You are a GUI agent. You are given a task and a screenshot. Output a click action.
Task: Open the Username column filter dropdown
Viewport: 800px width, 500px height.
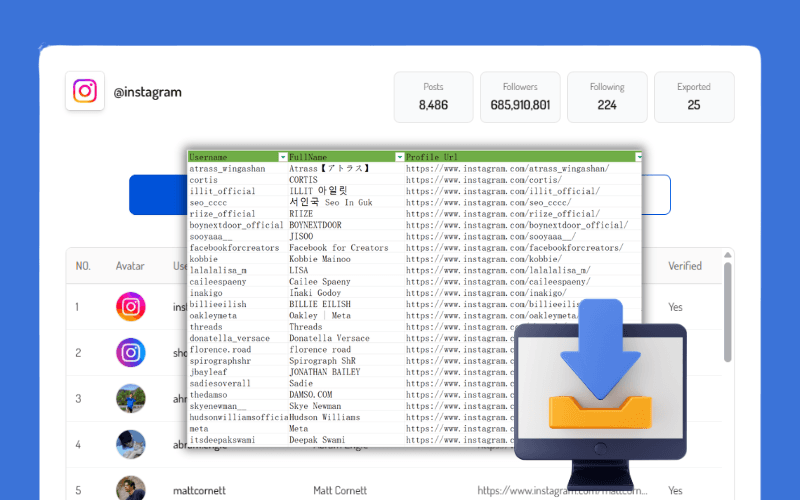(x=283, y=157)
